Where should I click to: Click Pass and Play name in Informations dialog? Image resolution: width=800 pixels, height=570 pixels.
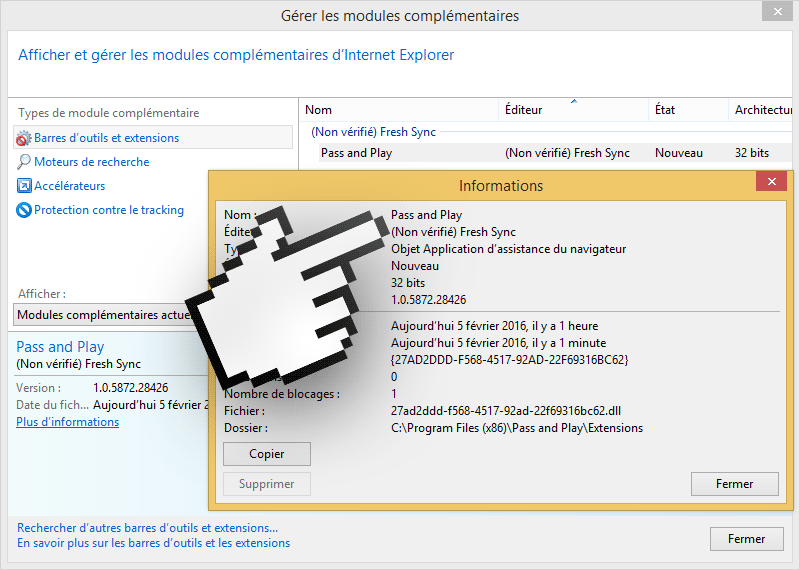click(427, 215)
